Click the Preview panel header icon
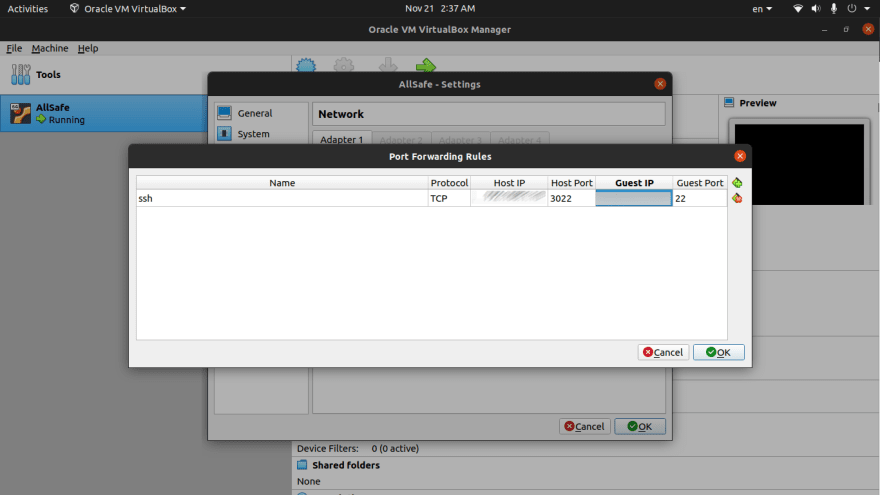880x495 pixels. tap(729, 102)
